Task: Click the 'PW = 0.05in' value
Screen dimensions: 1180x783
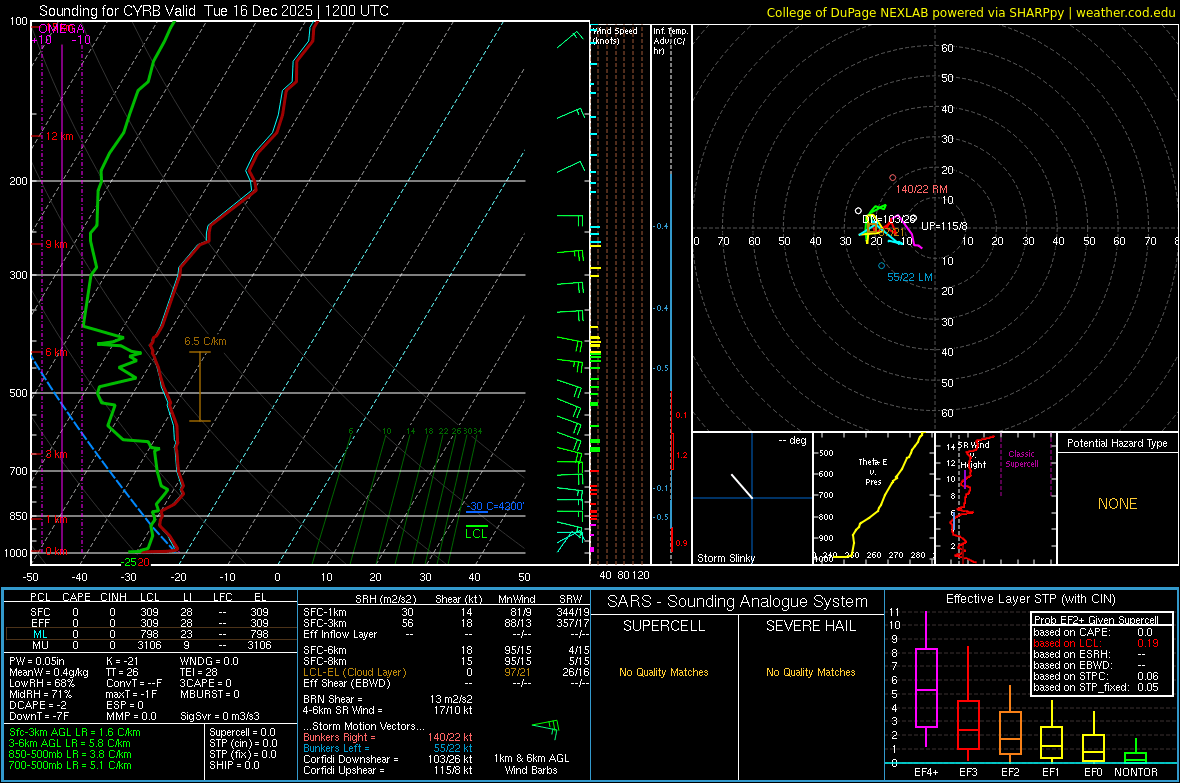Action: (36, 661)
